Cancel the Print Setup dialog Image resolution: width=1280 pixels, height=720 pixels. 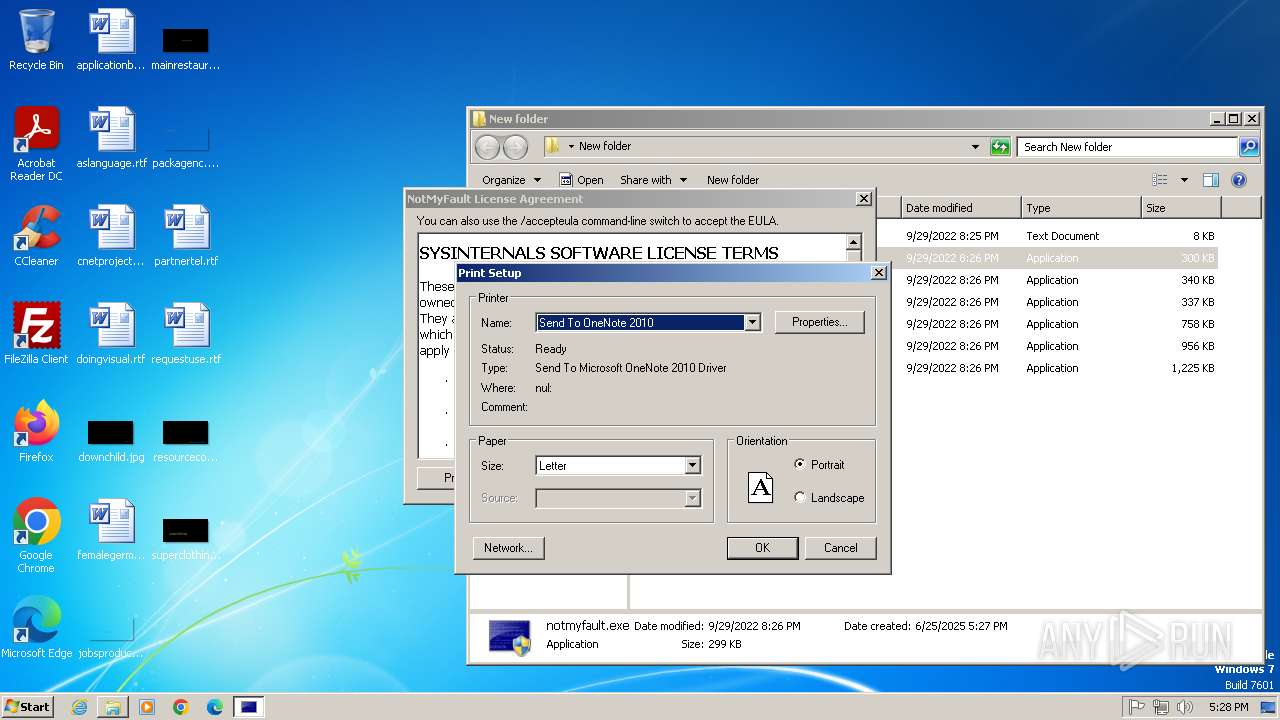(x=840, y=548)
